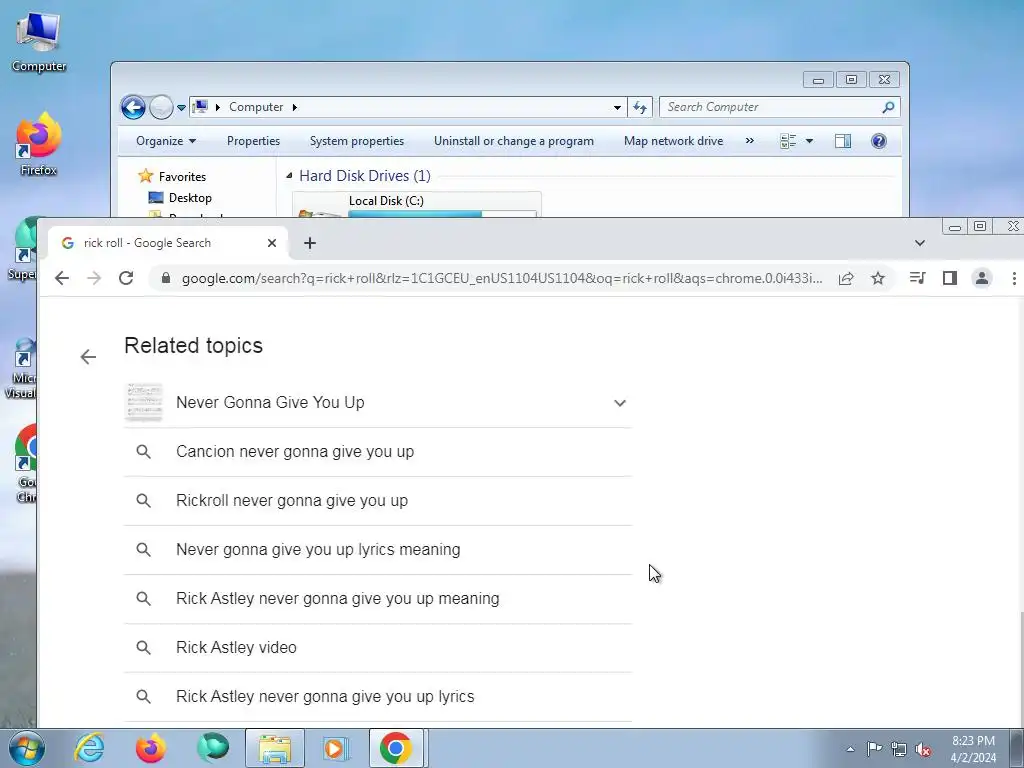Click the Chrome address bar URL
Image resolution: width=1024 pixels, height=768 pixels.
pyautogui.click(x=502, y=278)
